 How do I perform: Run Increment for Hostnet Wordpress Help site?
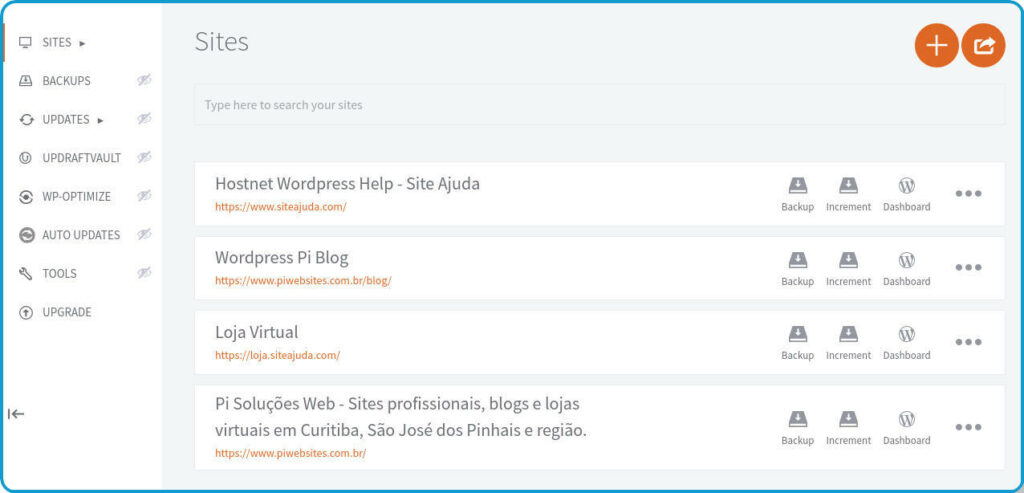click(x=848, y=195)
